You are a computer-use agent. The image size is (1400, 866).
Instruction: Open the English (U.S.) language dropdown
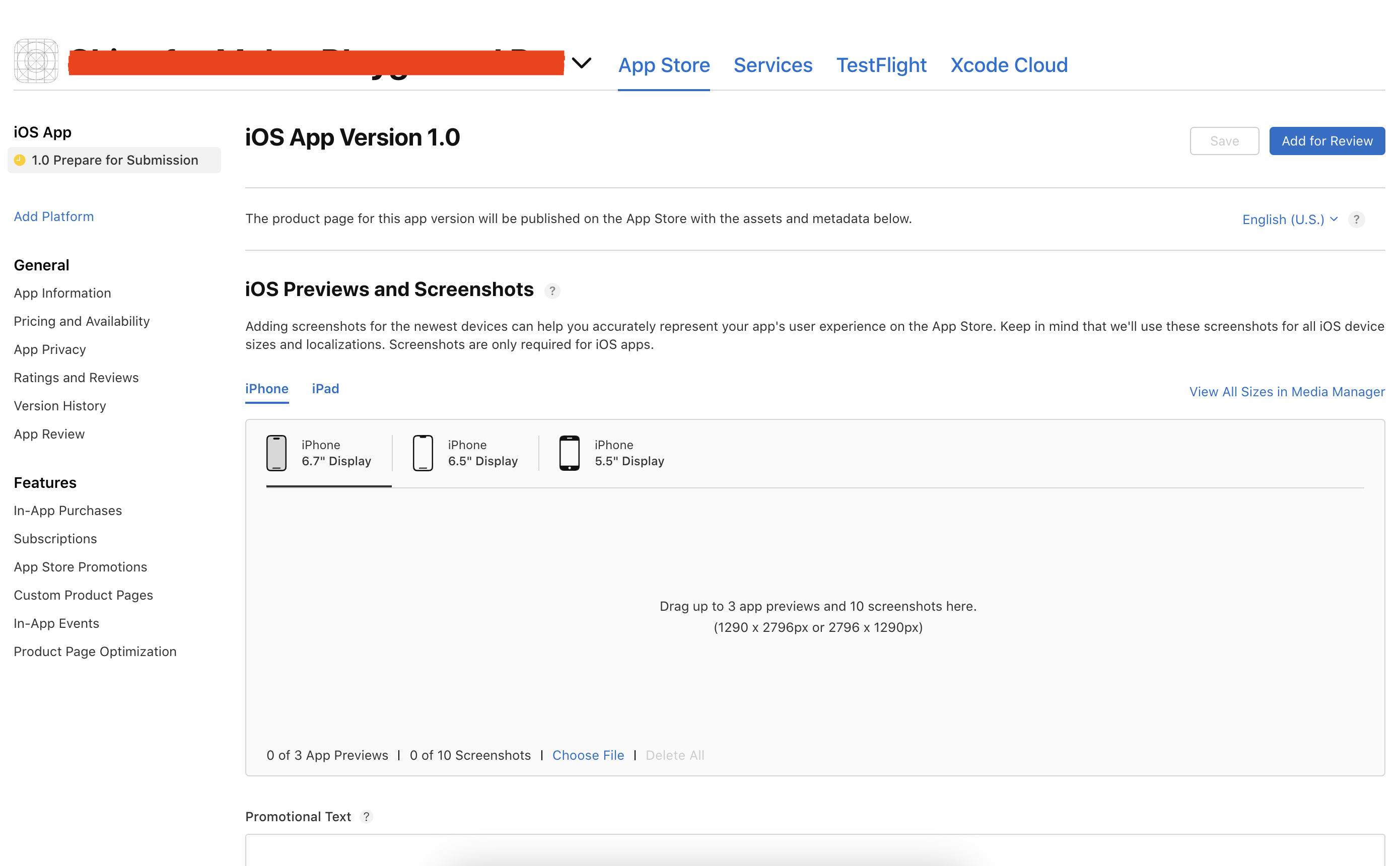pyautogui.click(x=1289, y=220)
